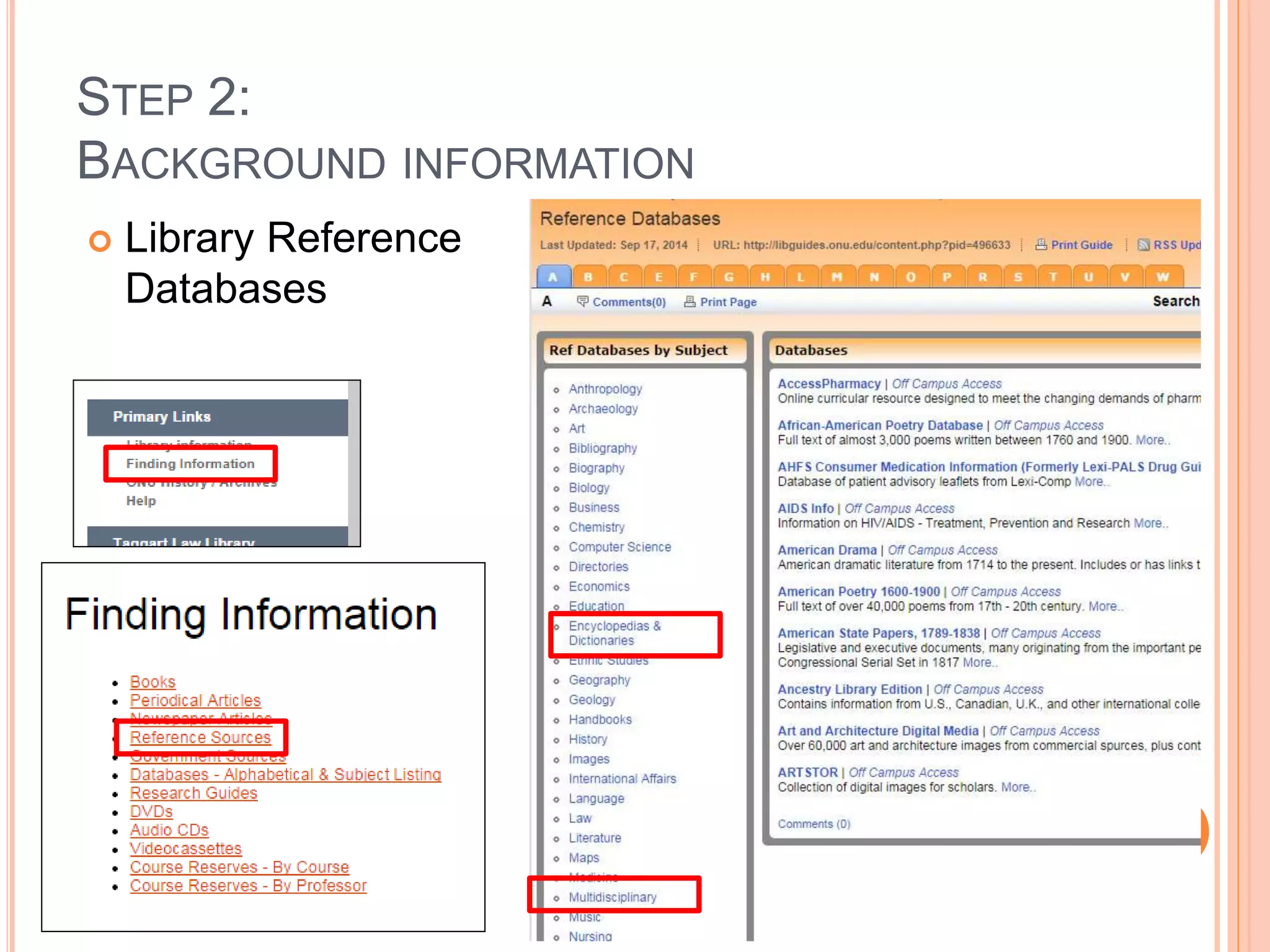Open American Poetry 1600-1900 link
This screenshot has height=952, width=1270.
coord(859,591)
